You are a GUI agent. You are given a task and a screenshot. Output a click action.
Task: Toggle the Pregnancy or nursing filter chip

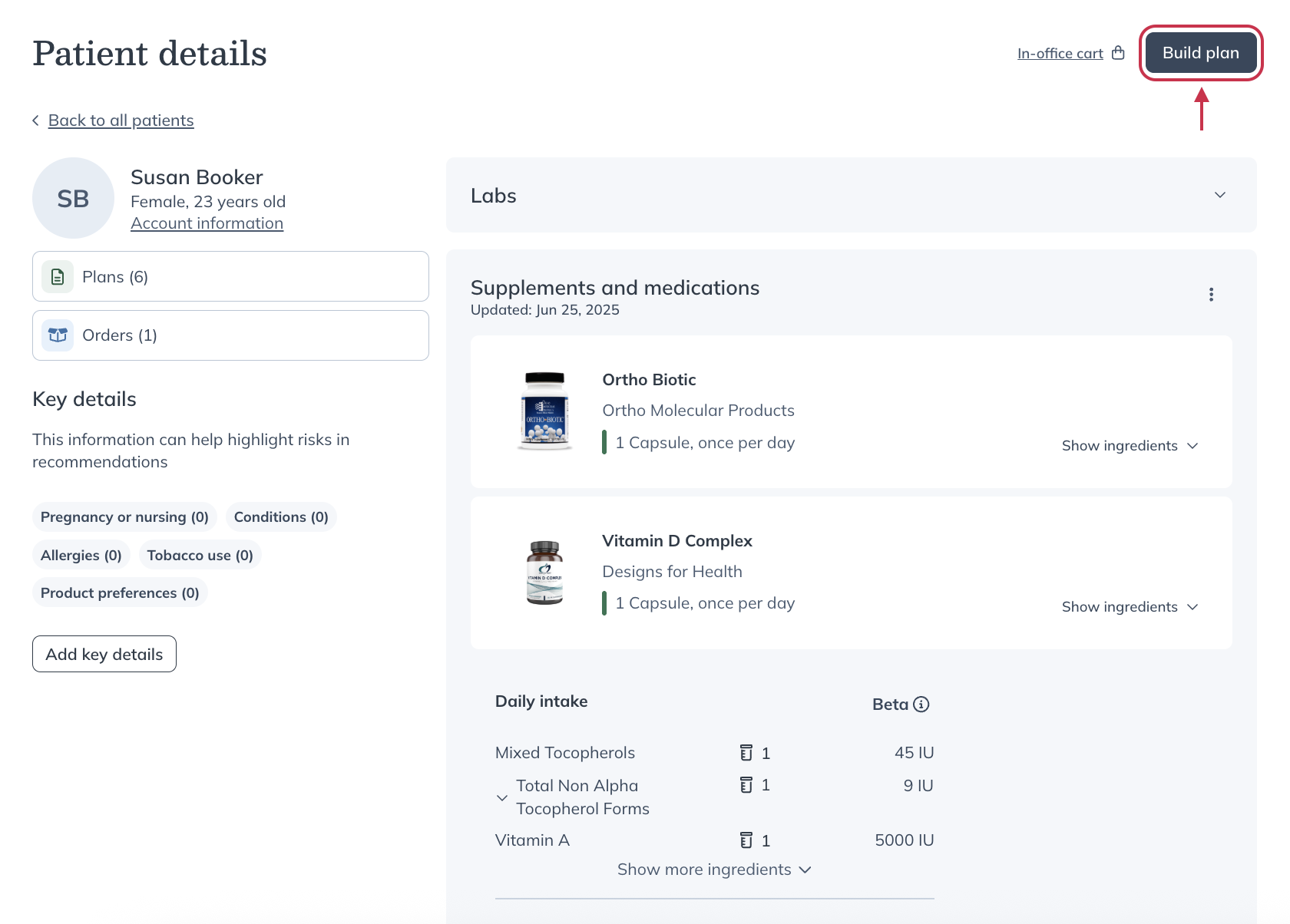tap(124, 516)
